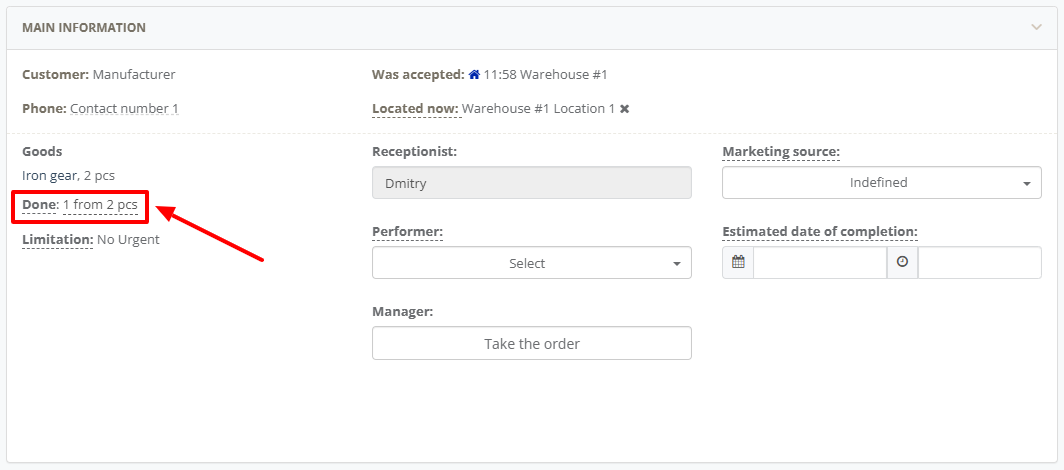Click the Located now label

point(415,109)
